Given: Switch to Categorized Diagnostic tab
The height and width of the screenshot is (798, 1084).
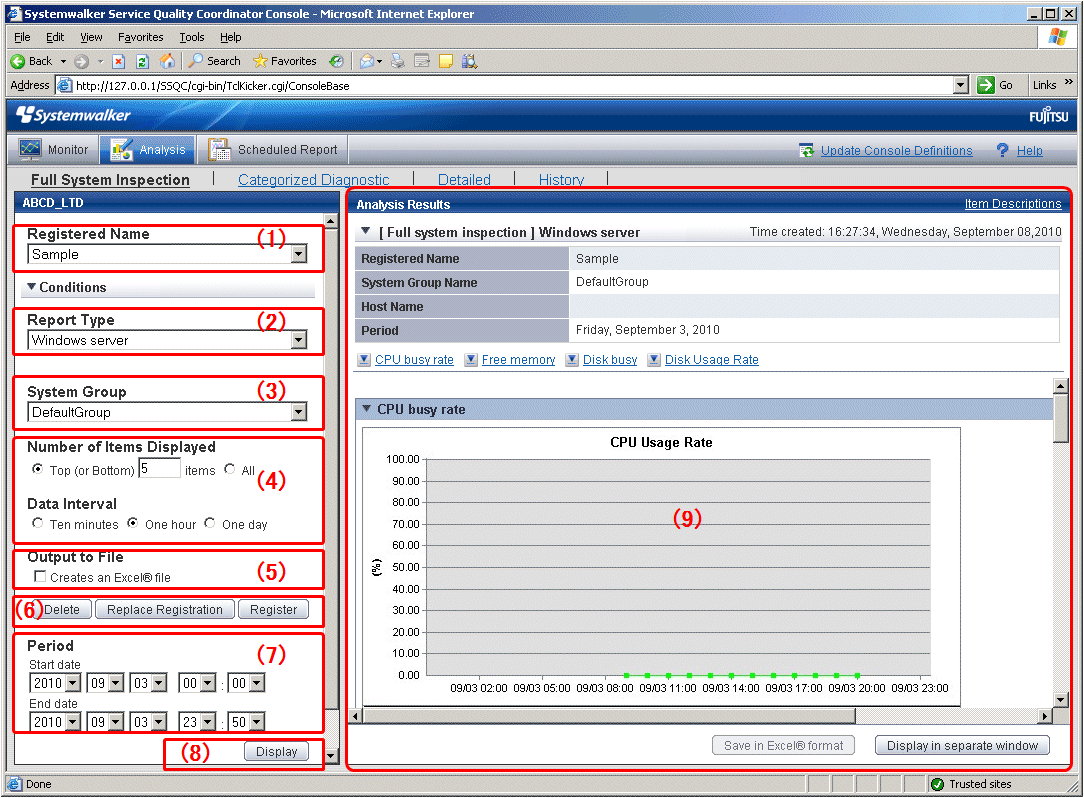Looking at the screenshot, I should pyautogui.click(x=313, y=180).
